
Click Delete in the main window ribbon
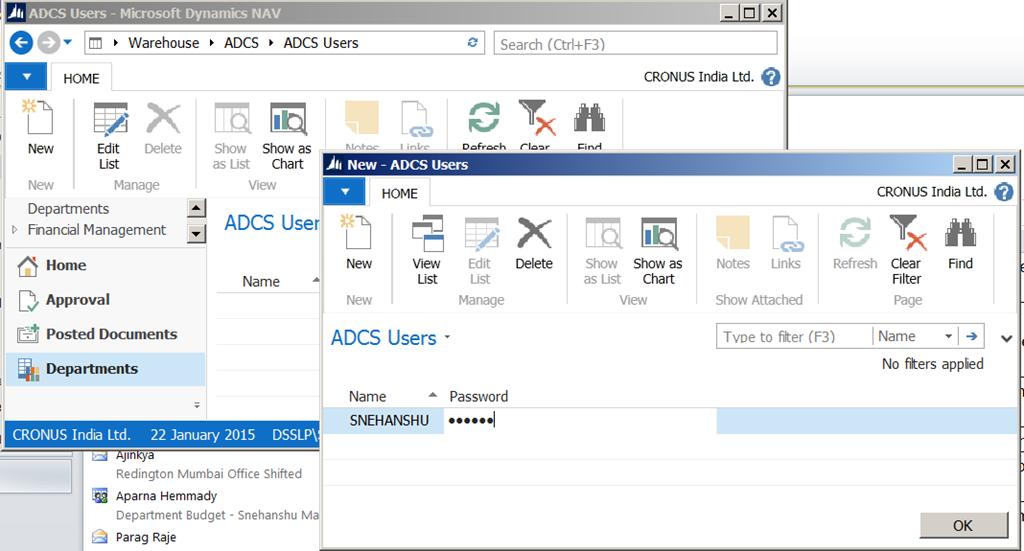(163, 128)
